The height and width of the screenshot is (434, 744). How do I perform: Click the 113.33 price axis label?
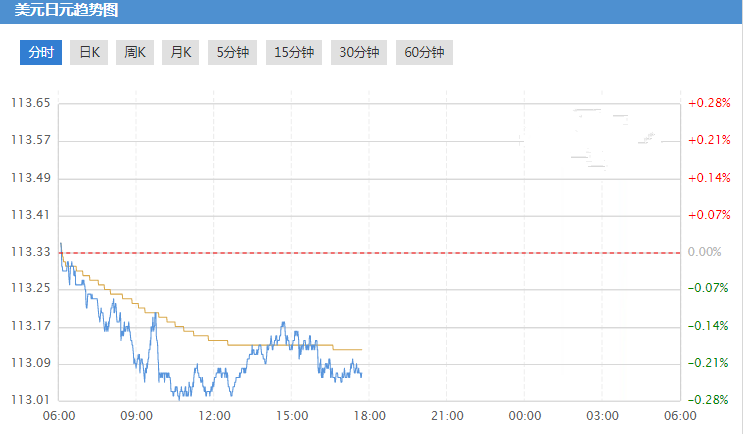pos(30,252)
